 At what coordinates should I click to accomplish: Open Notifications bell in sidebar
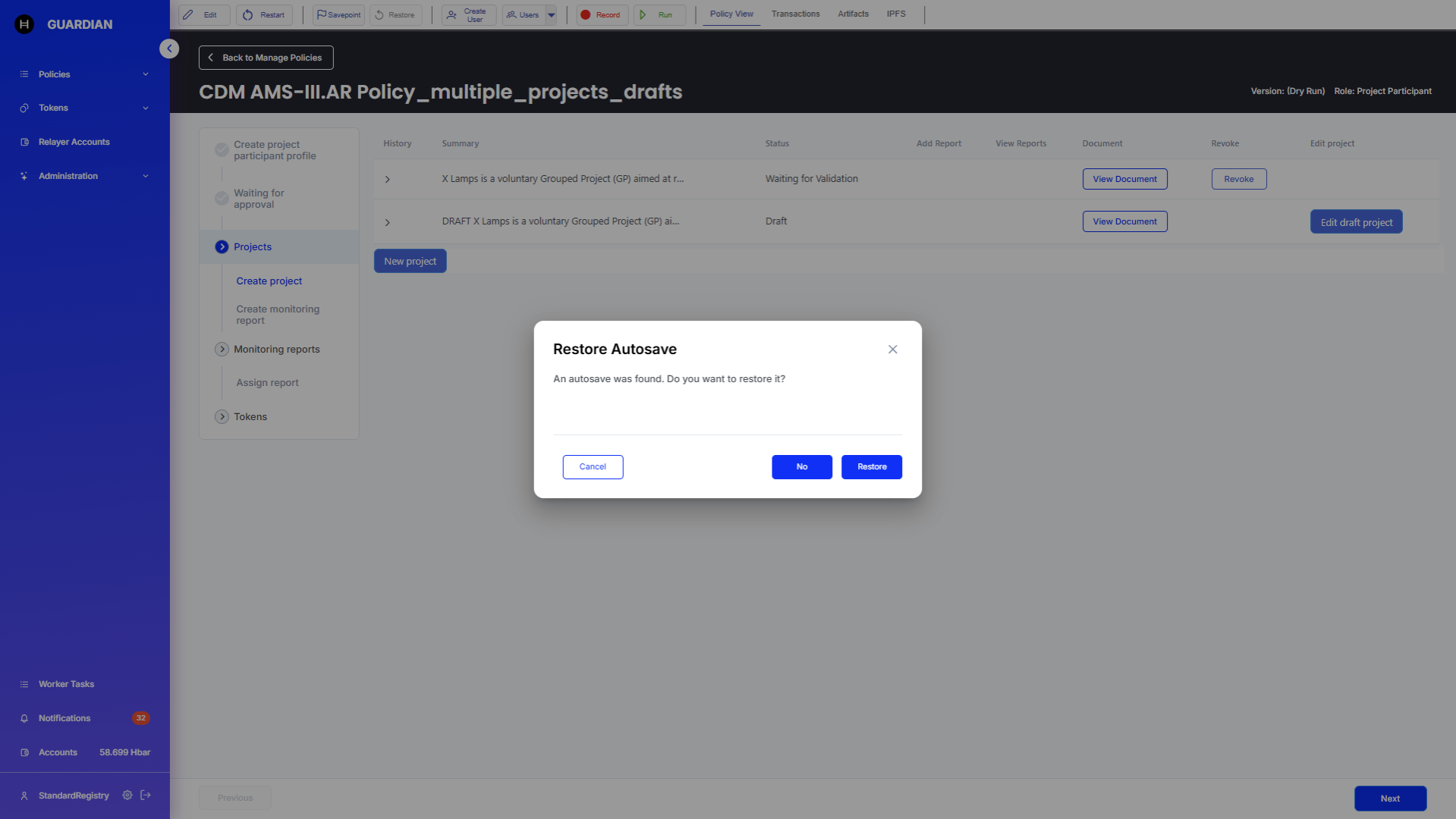click(x=25, y=718)
